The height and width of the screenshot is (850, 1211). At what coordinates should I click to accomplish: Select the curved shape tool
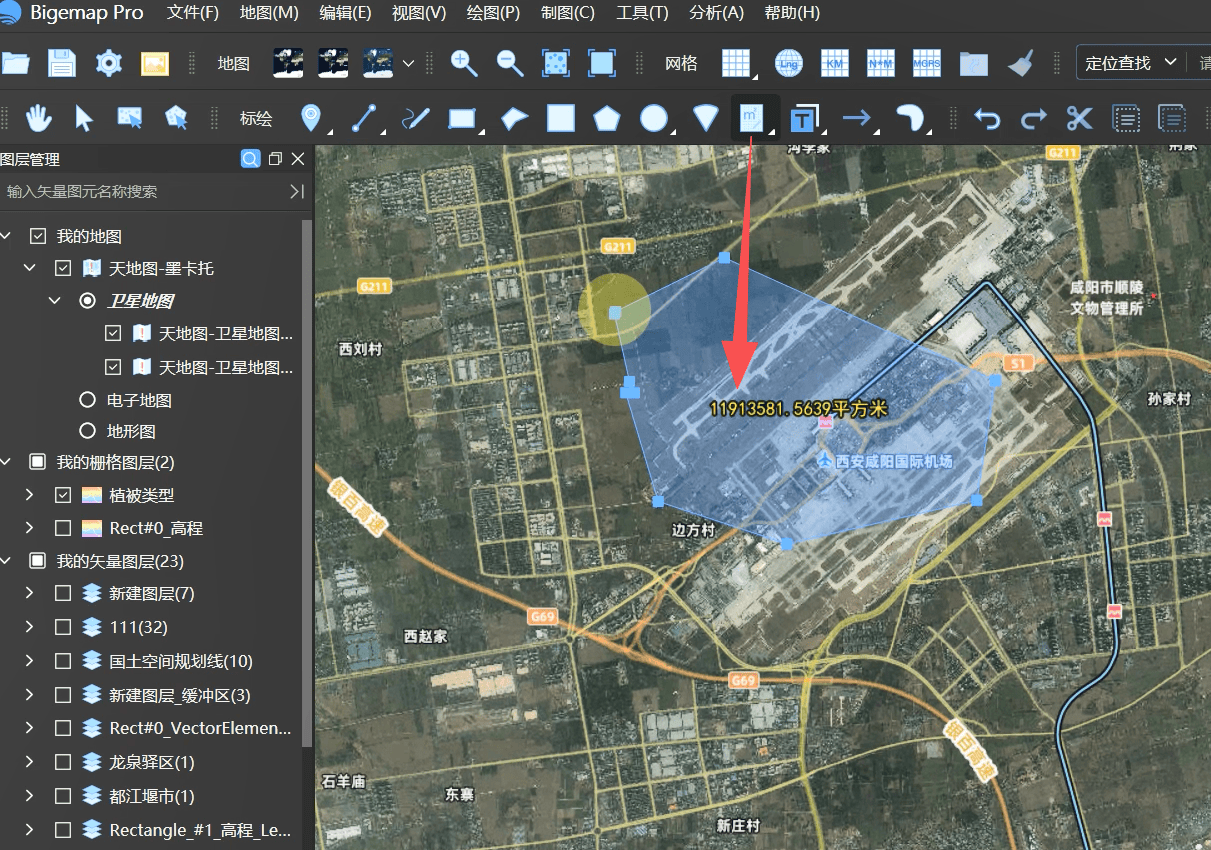[909, 118]
